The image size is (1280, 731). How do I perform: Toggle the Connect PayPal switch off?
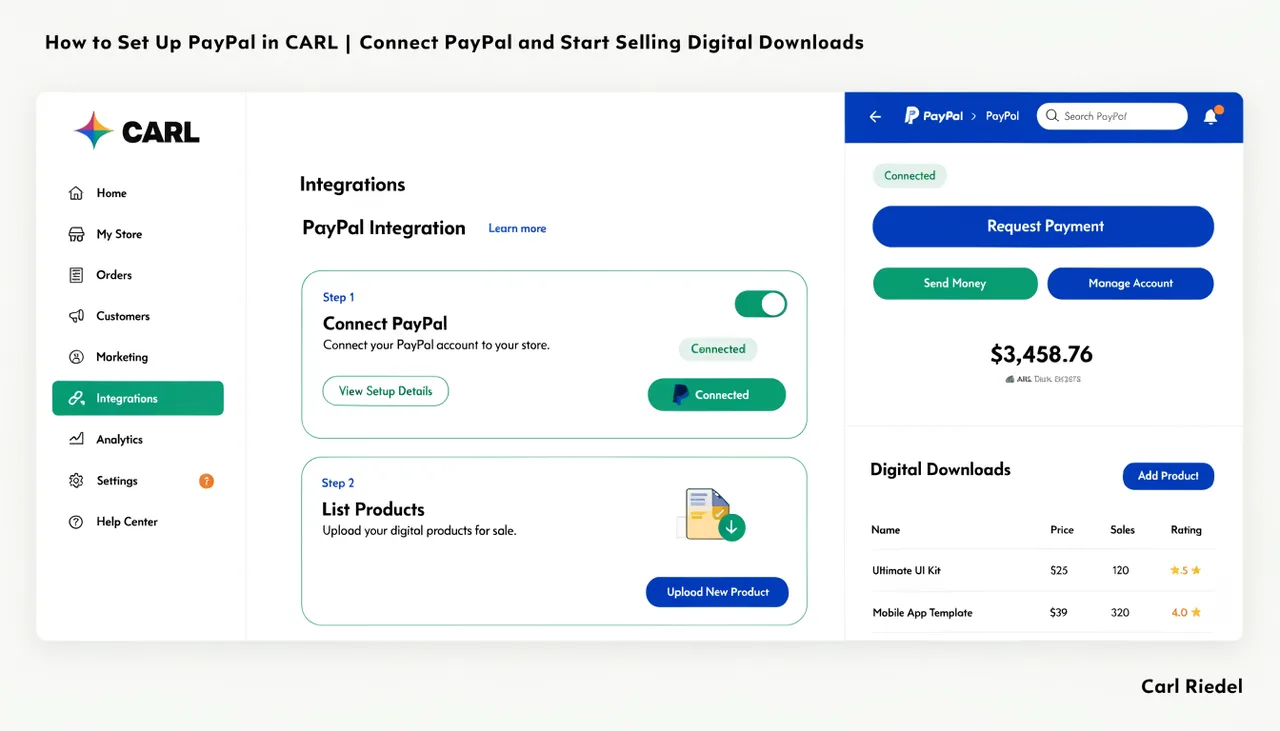(761, 304)
